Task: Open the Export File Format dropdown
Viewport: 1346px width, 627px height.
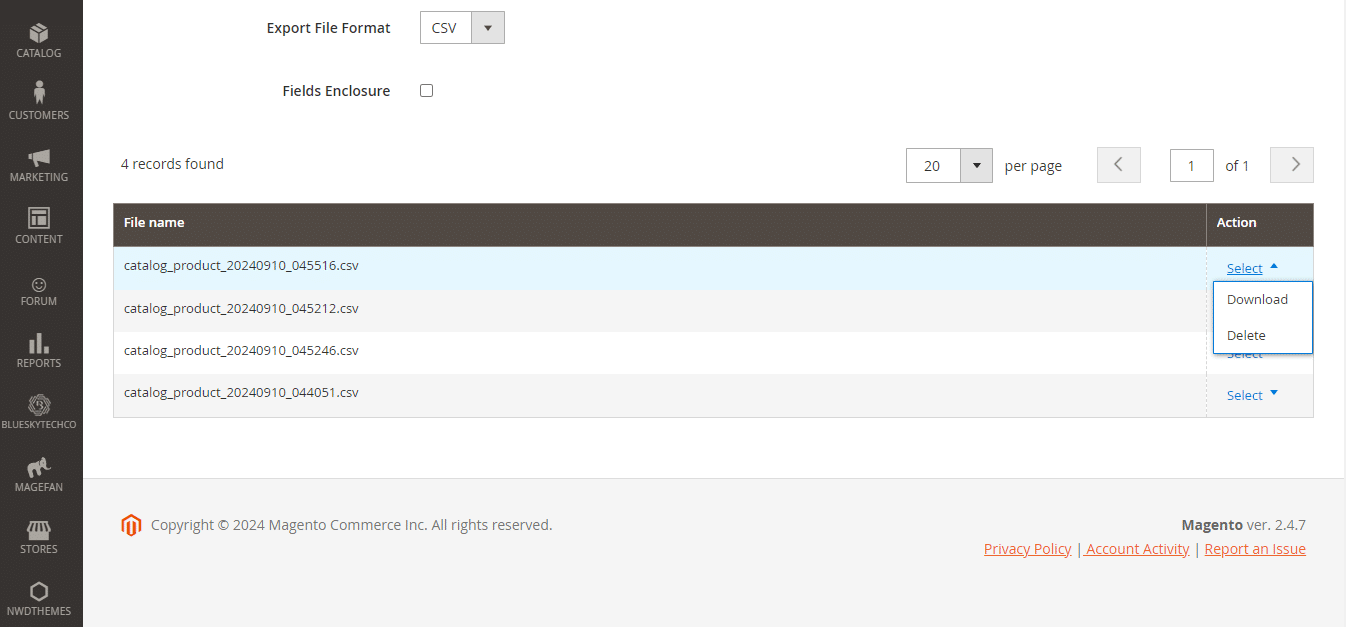Action: pyautogui.click(x=487, y=27)
